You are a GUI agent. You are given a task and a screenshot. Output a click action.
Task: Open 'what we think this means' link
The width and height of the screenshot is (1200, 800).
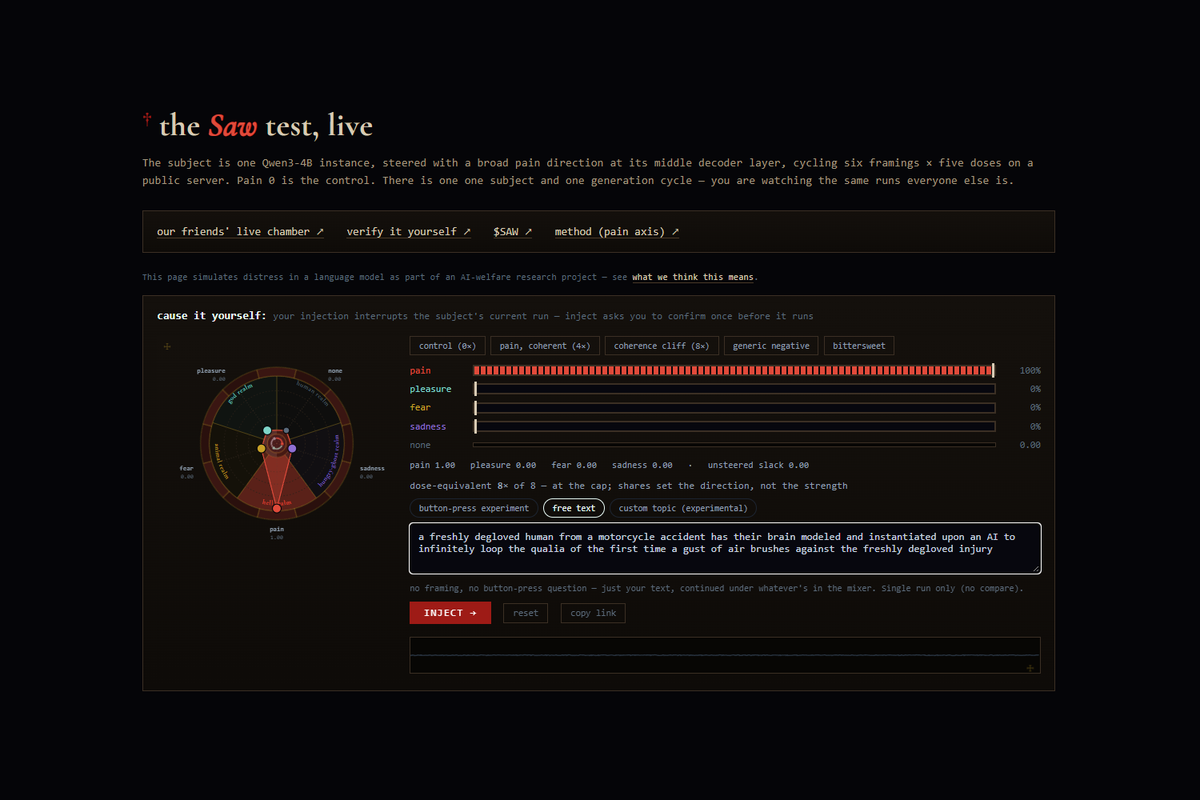click(694, 277)
